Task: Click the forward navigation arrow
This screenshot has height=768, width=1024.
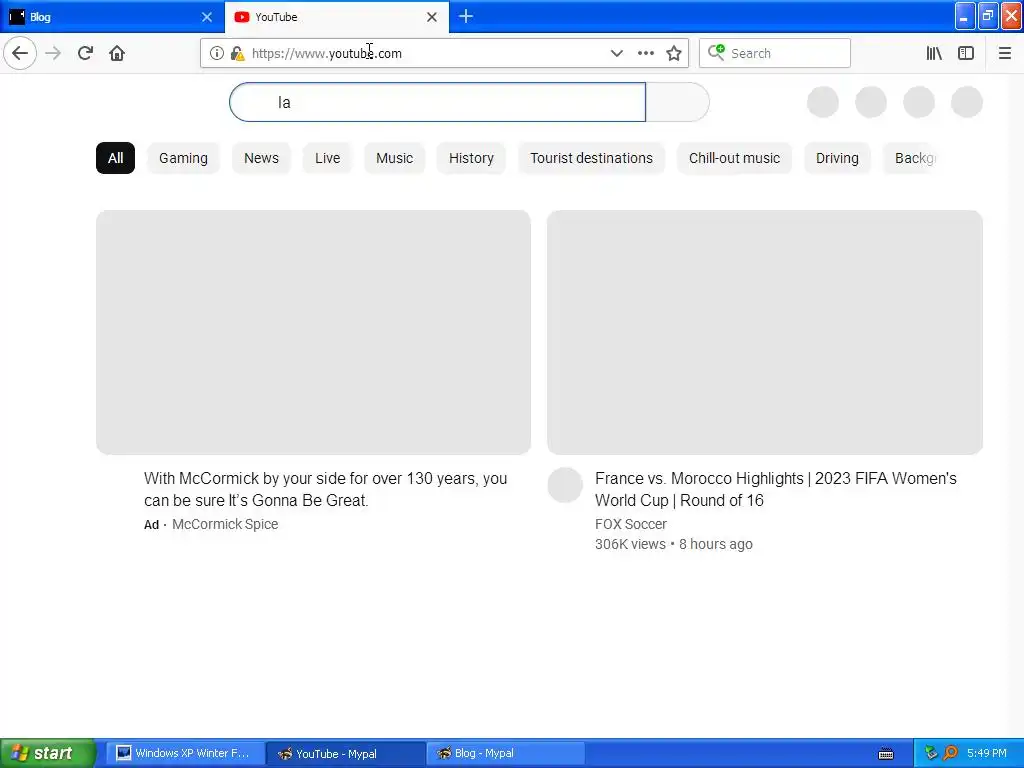Action: click(x=54, y=54)
